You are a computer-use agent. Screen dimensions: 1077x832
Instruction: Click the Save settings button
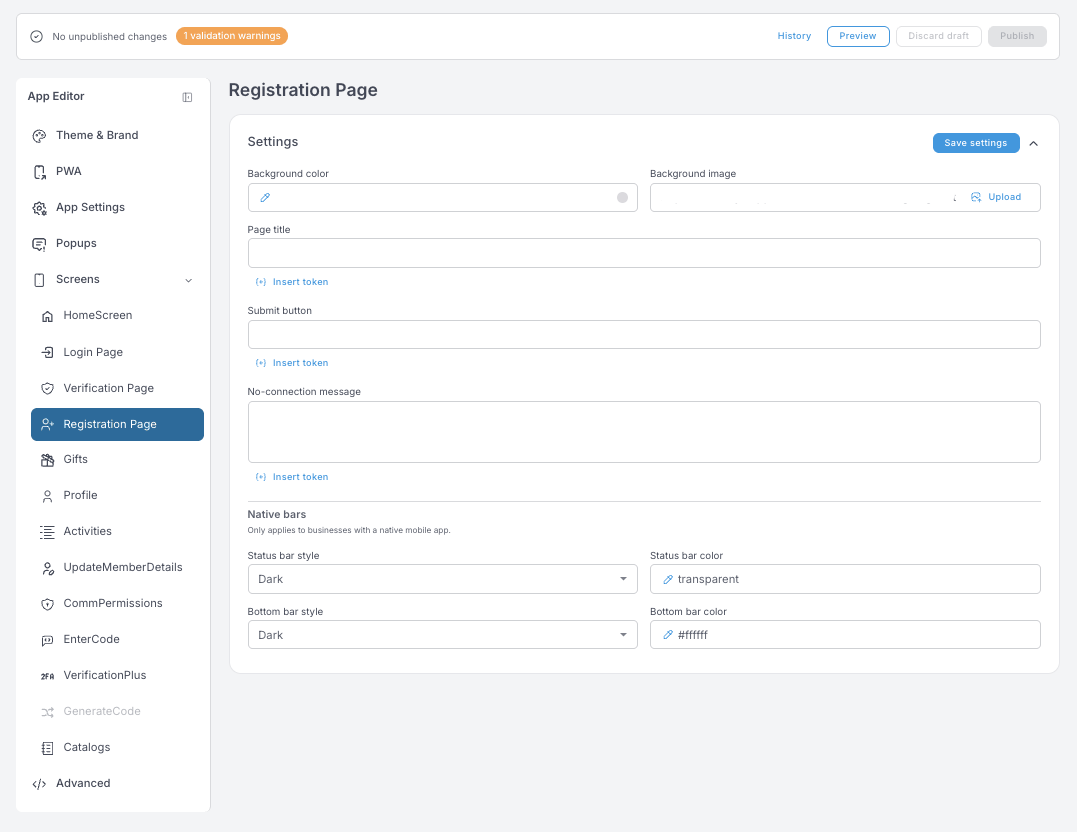click(975, 143)
